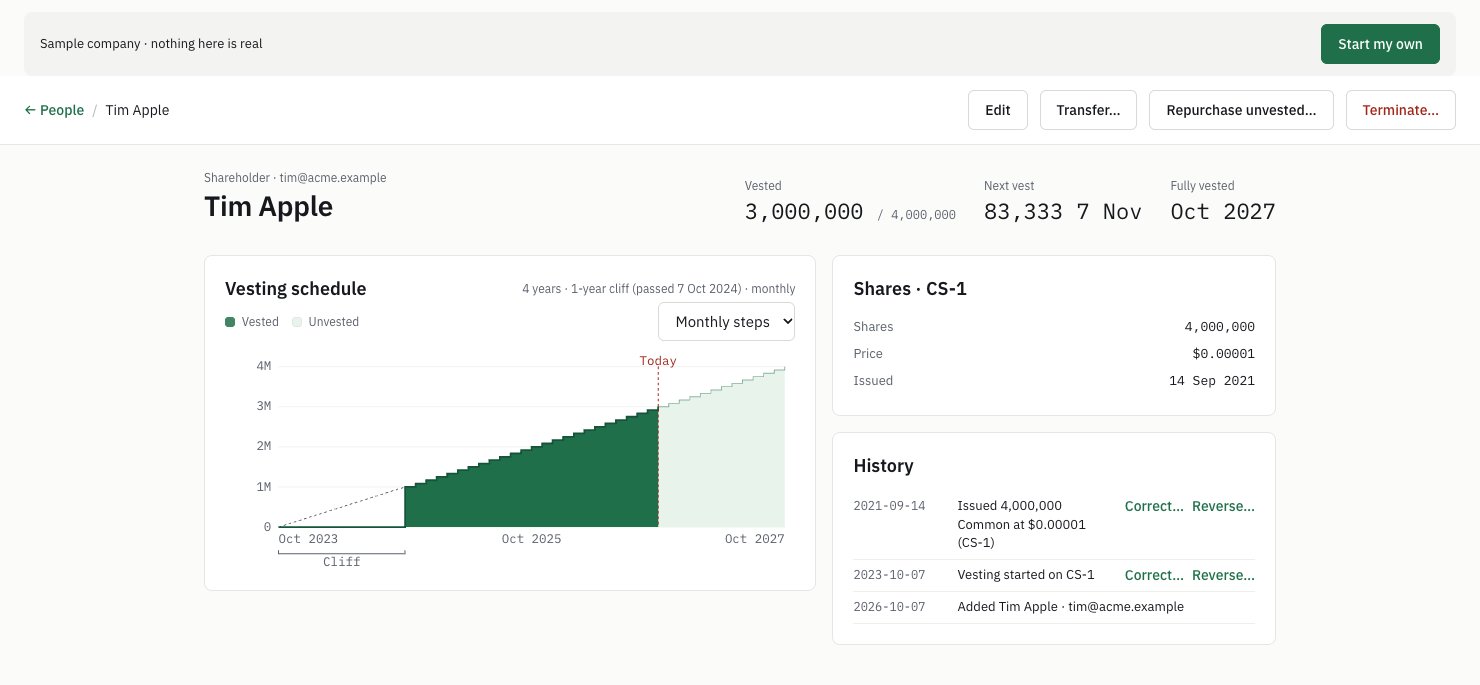Open Edit for Tim Apple
This screenshot has height=685, width=1480.
tap(998, 110)
